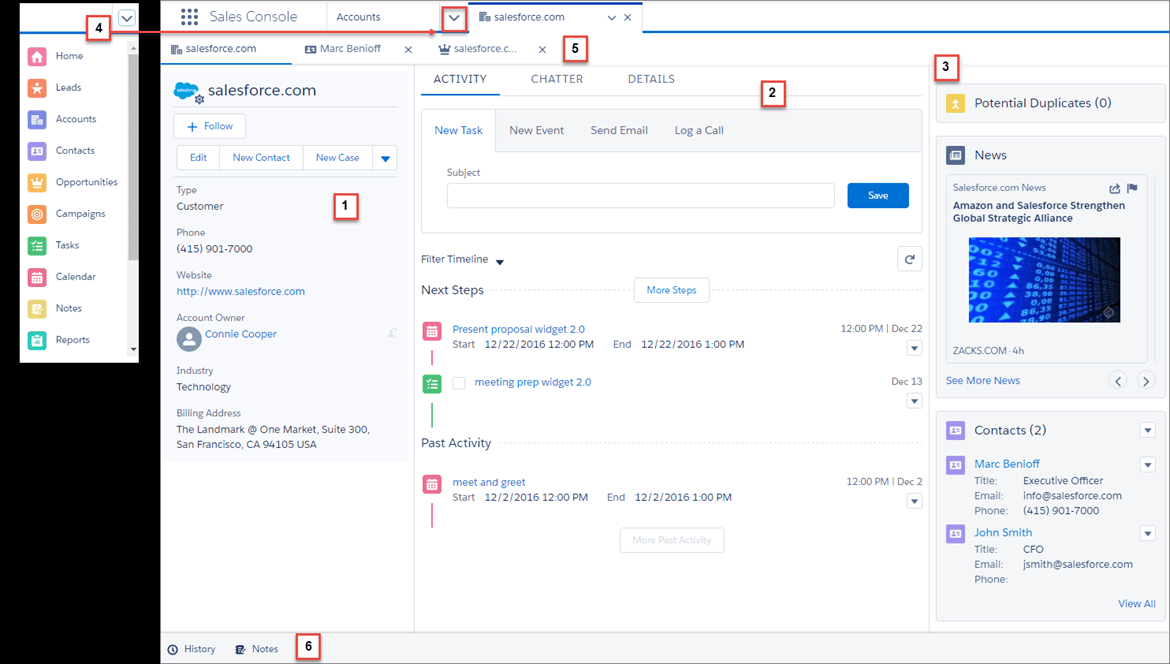Open actions dropdown for John Smith contact
The image size is (1170, 664).
(x=1148, y=533)
